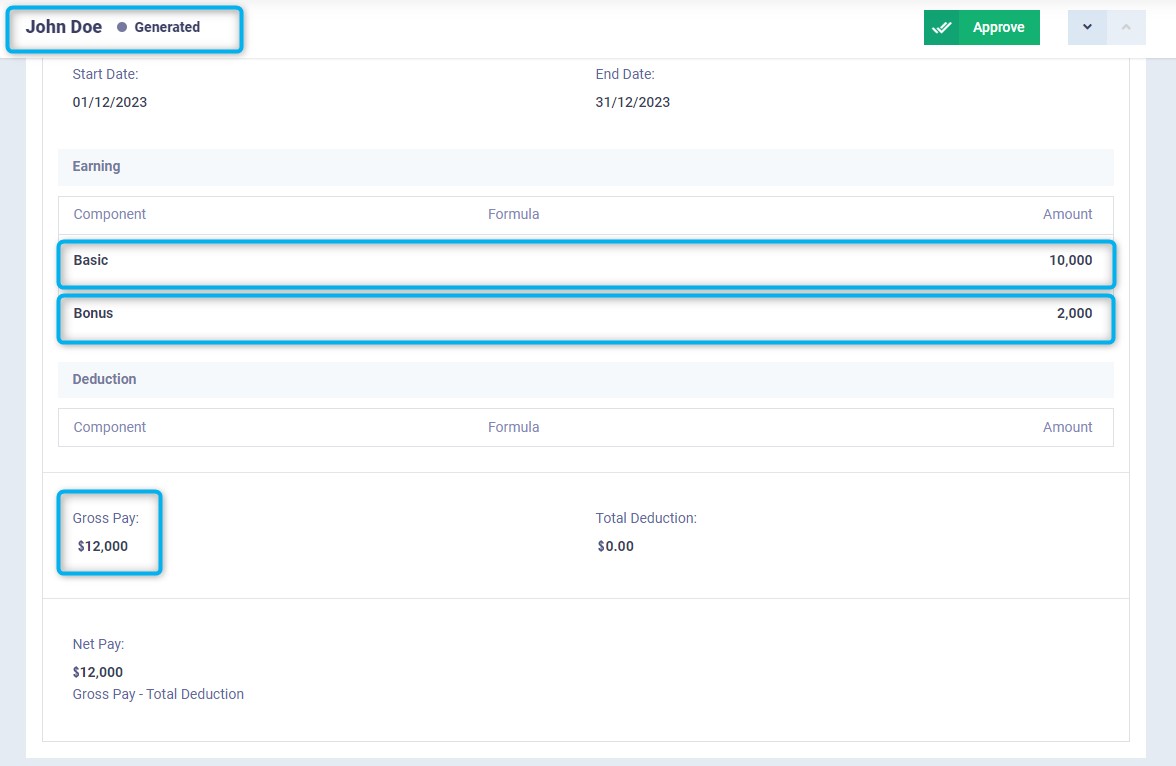Image resolution: width=1176 pixels, height=766 pixels.
Task: Click the greyed-out up chevron button
Action: click(1126, 27)
